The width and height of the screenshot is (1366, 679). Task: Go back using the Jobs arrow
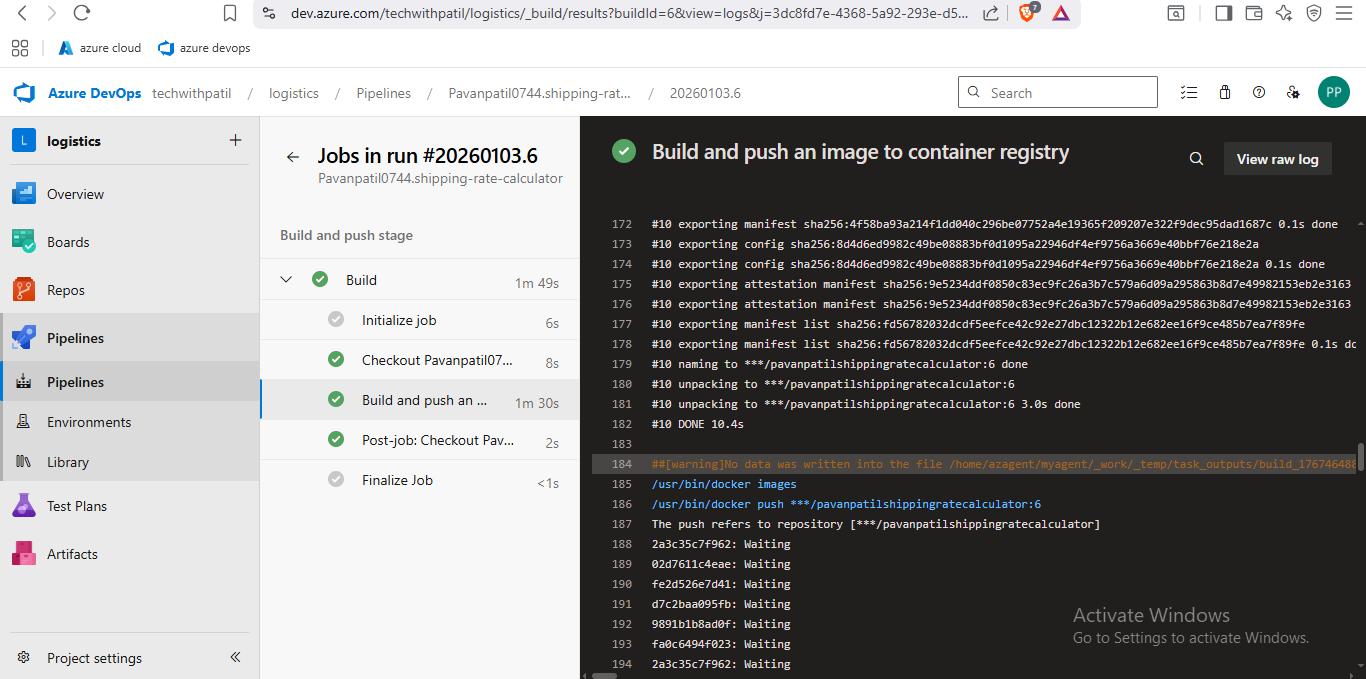tap(293, 157)
